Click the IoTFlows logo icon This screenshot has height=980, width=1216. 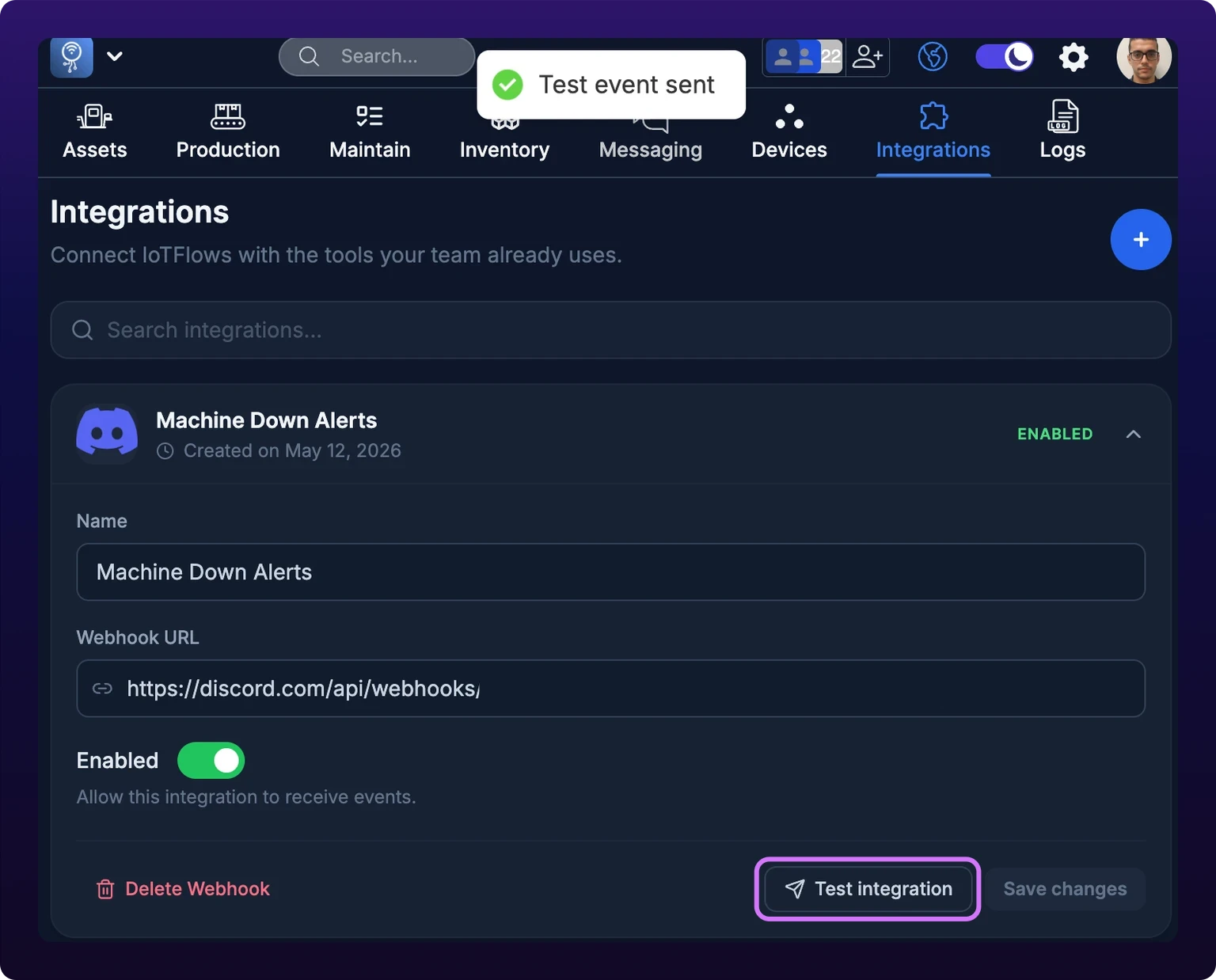72,57
